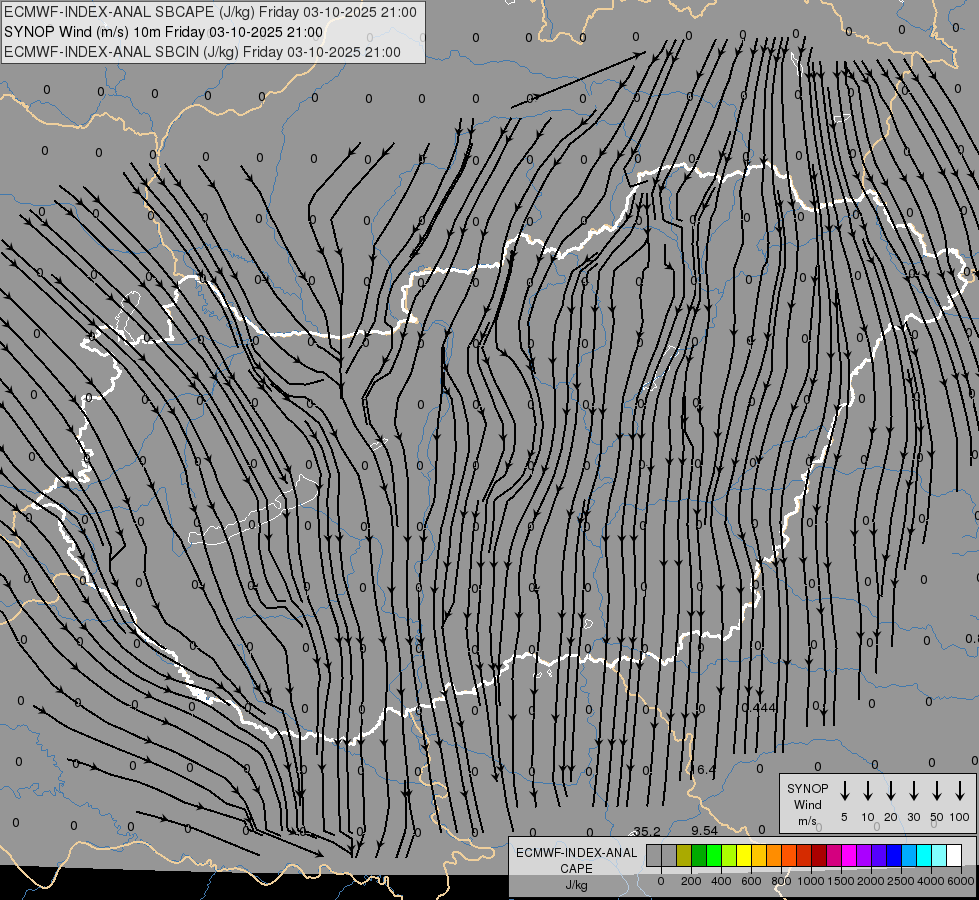Select the olive CAPE legend swatch
979x900 pixels.
click(x=684, y=856)
